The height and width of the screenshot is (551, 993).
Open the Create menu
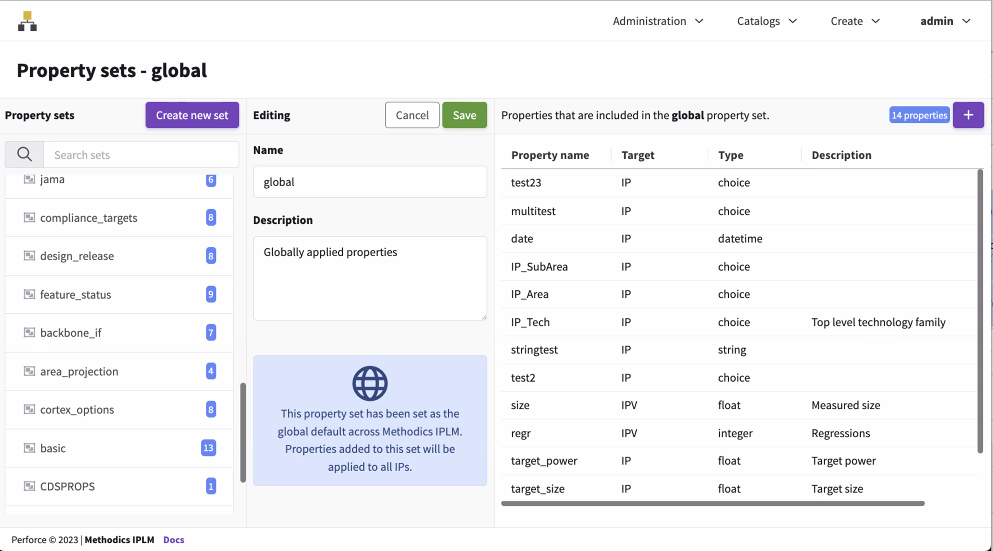pyautogui.click(x=855, y=21)
